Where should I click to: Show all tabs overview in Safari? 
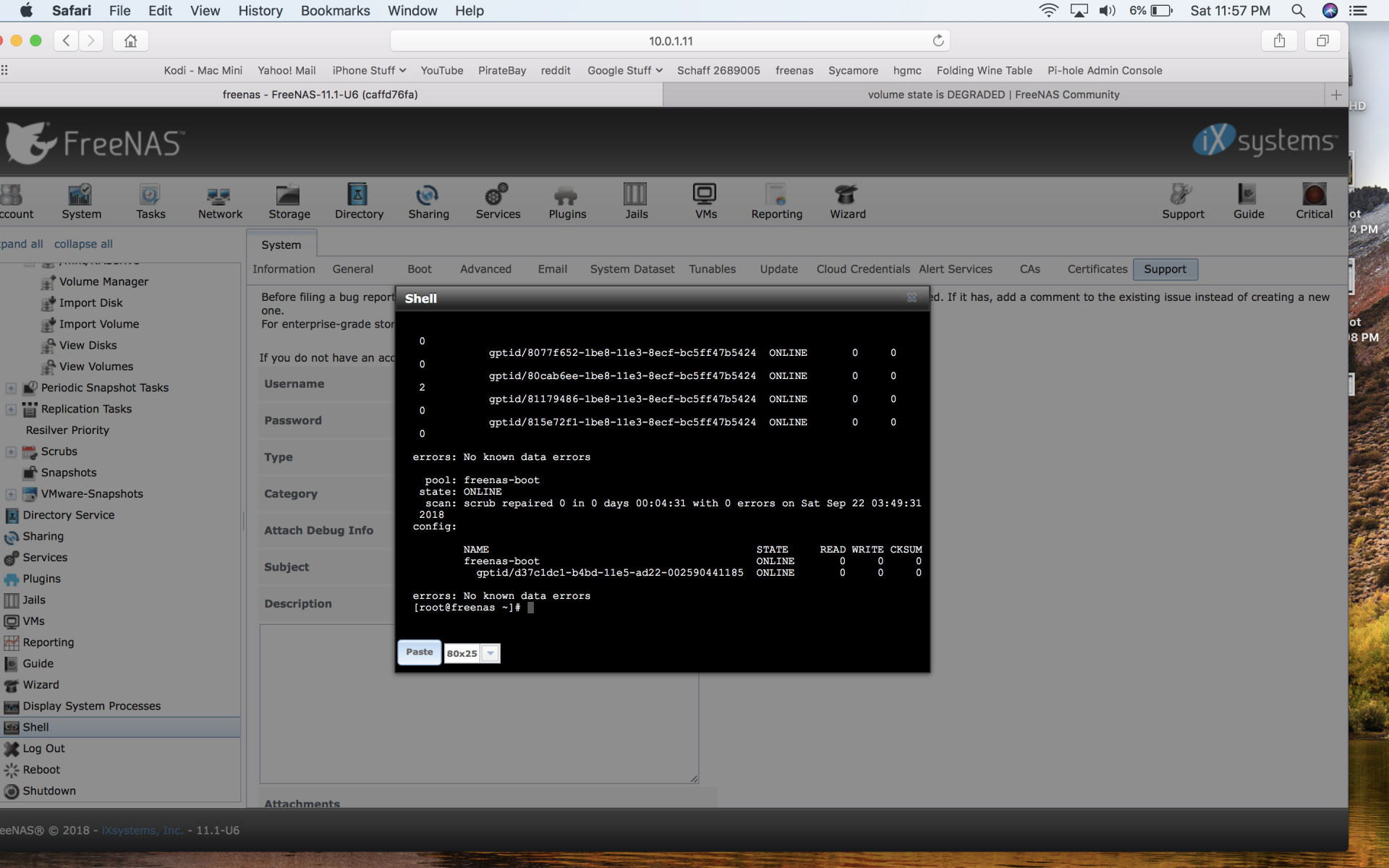click(x=1322, y=41)
